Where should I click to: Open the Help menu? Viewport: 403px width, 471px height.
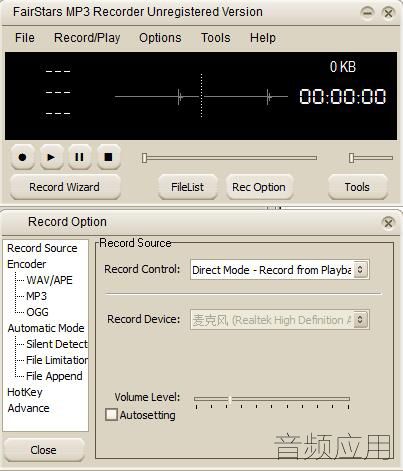[263, 38]
